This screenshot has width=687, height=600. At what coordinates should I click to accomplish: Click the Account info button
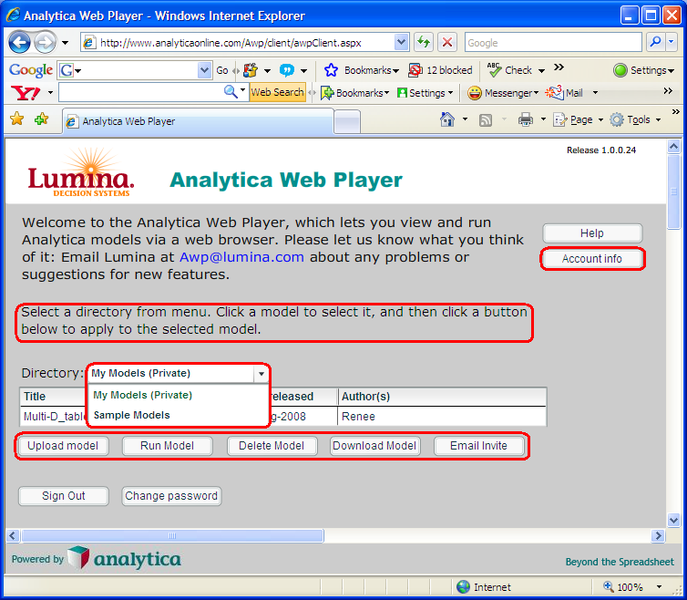(592, 259)
